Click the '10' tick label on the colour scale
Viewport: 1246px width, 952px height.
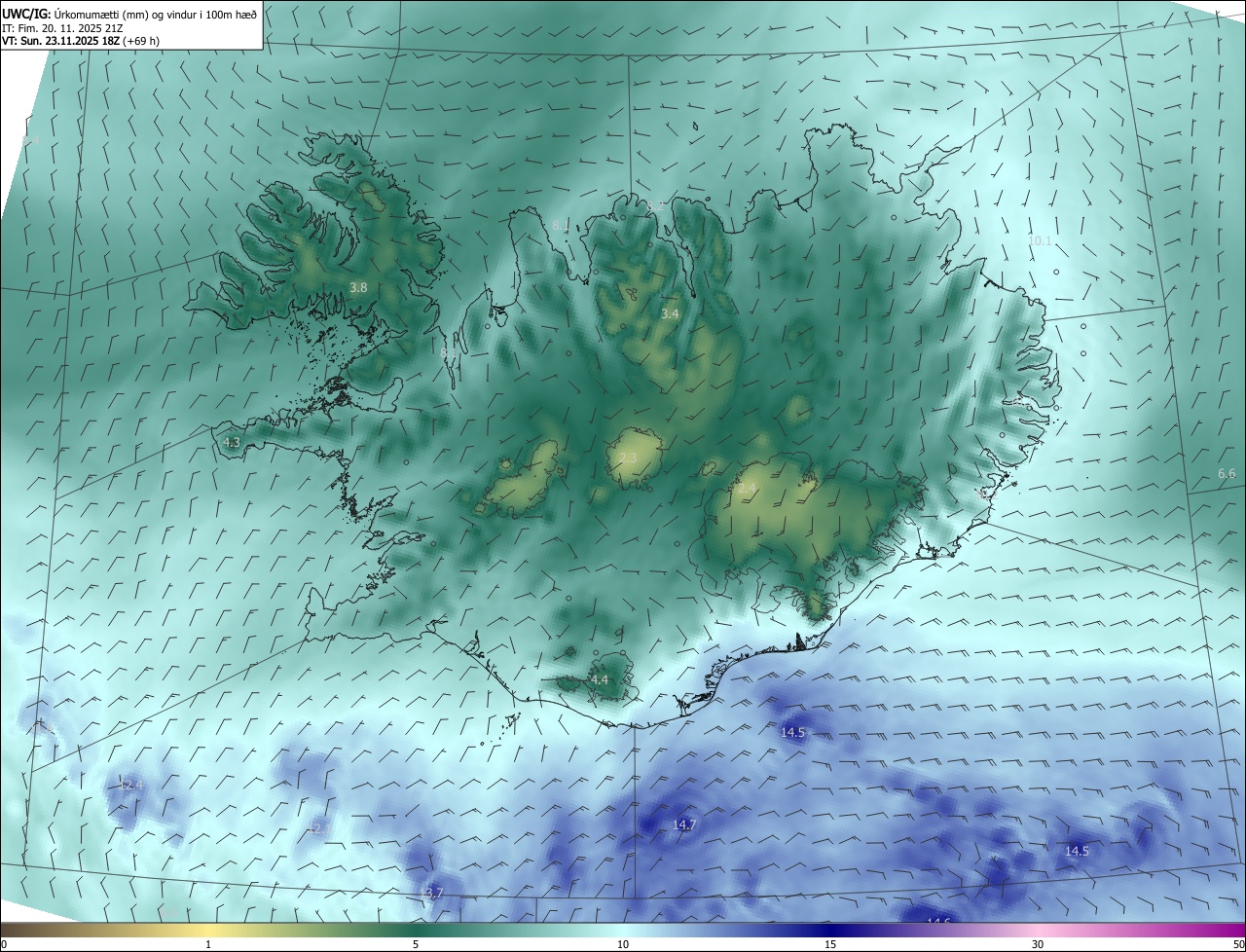[x=623, y=944]
